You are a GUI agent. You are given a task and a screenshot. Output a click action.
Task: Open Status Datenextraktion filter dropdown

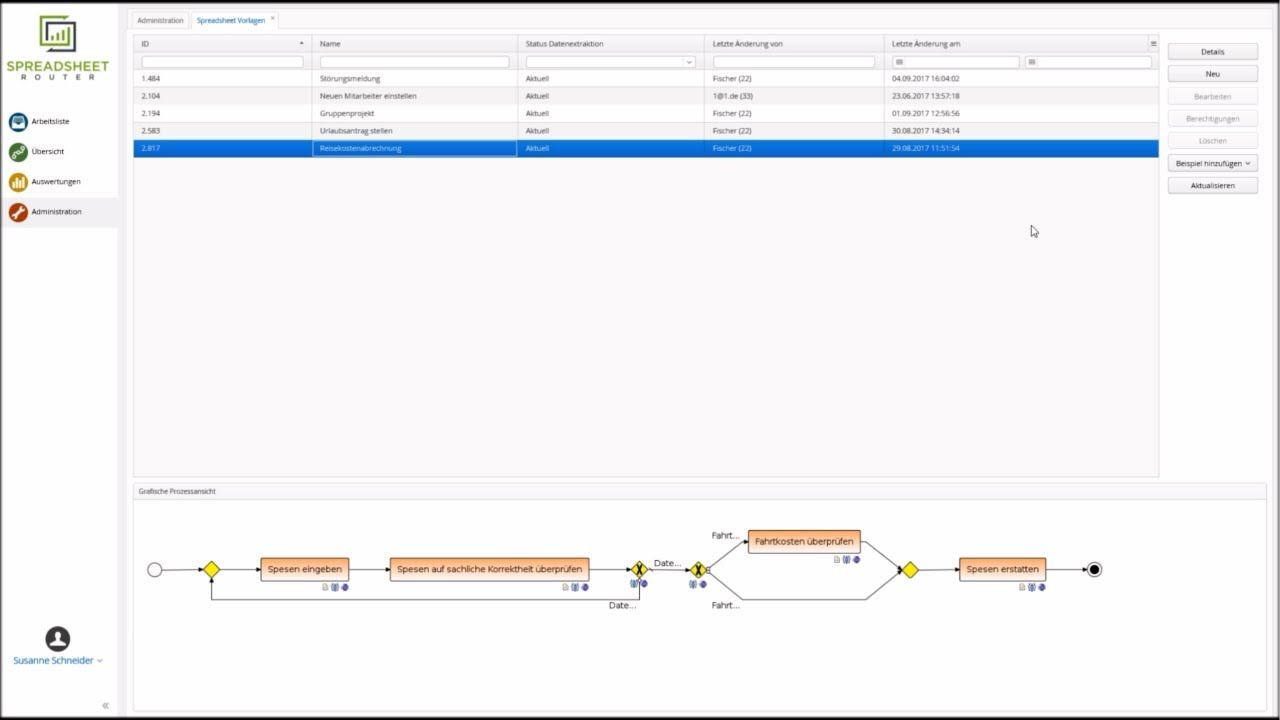[689, 62]
